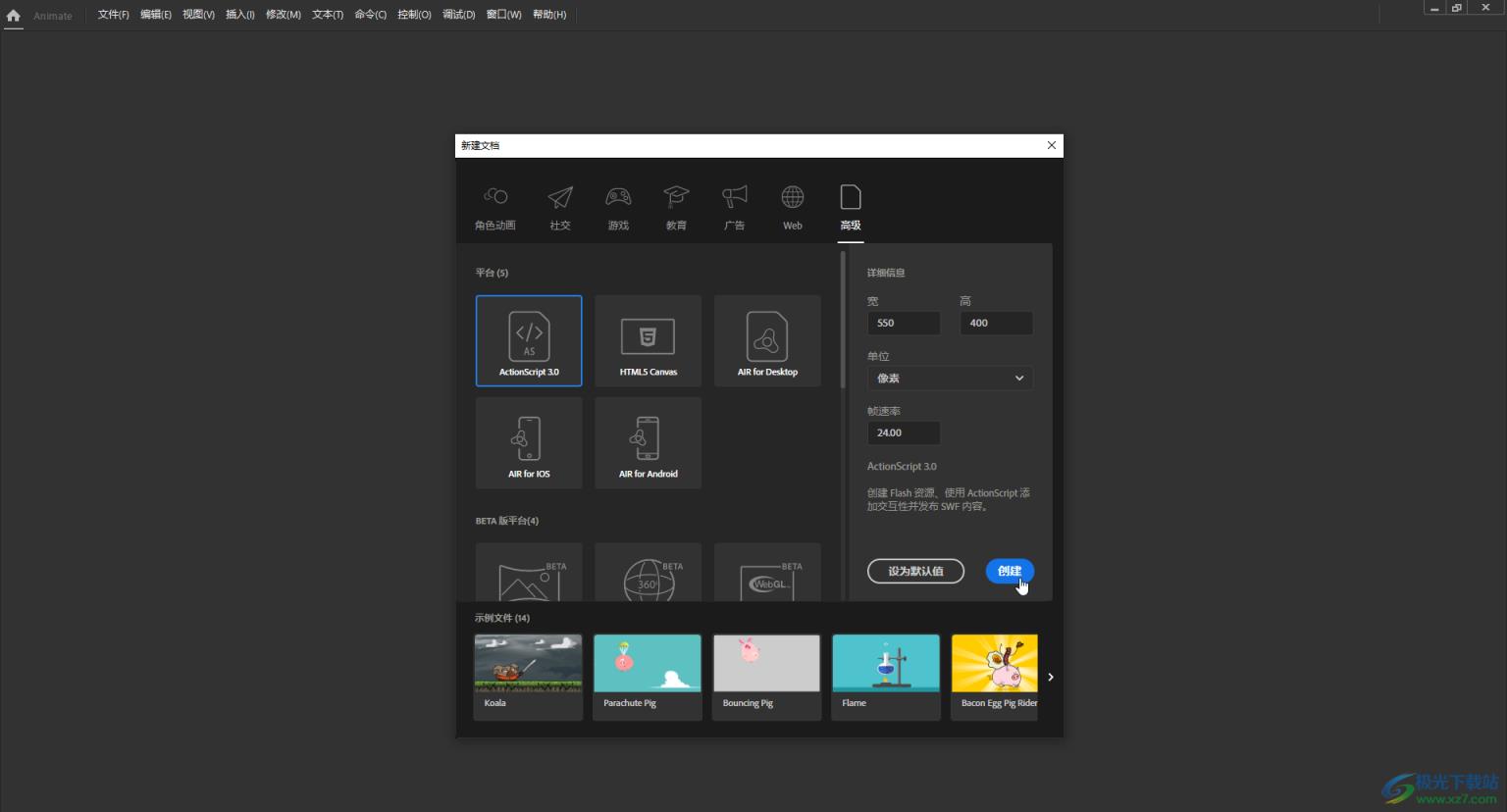The image size is (1507, 812).
Task: Choose the ActionScript 3.0 platform
Action: coord(529,340)
